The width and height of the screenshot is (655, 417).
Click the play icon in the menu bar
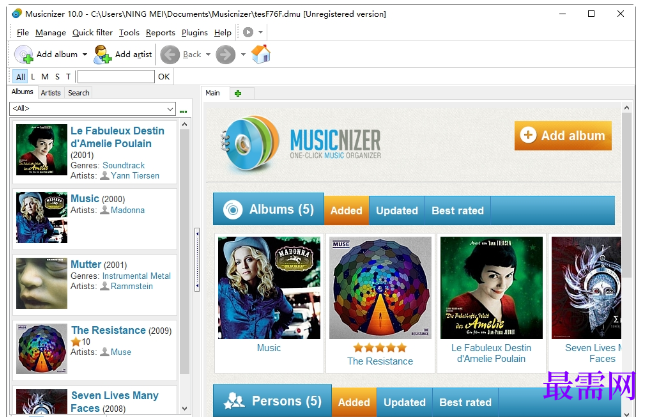[x=248, y=32]
